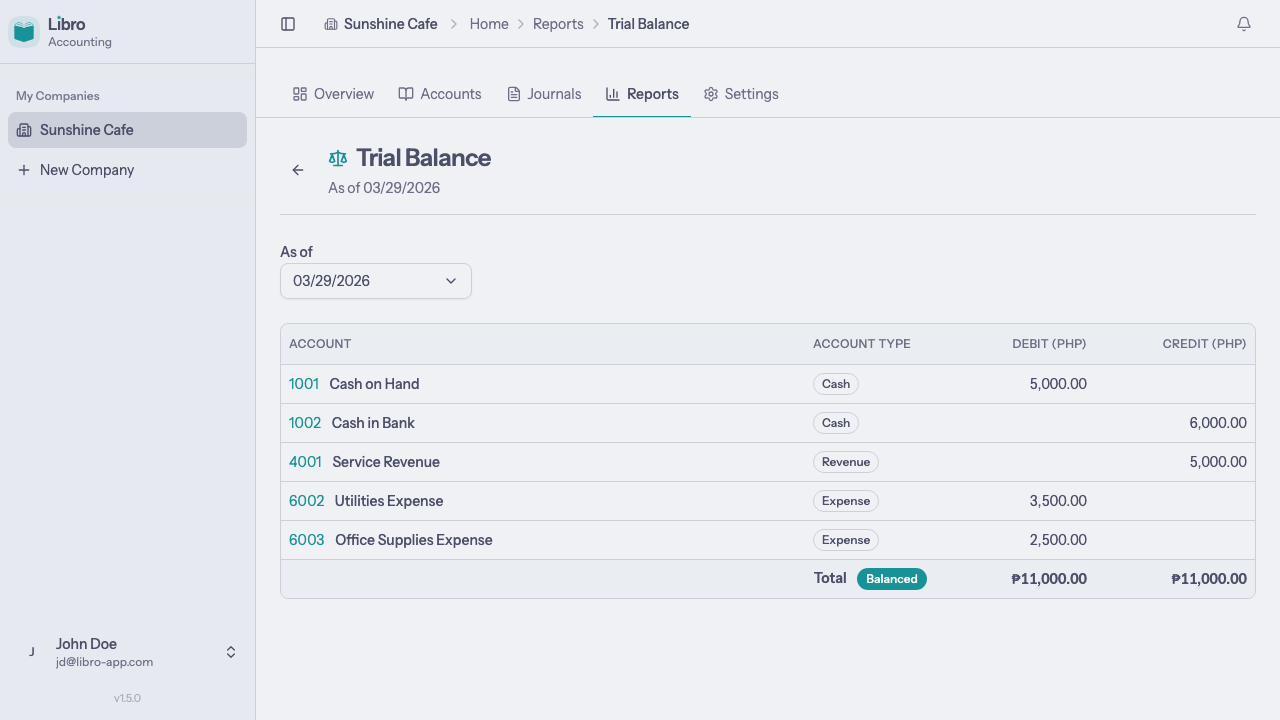This screenshot has width=1280, height=720.
Task: Open the notifications bell
Action: pos(1243,23)
